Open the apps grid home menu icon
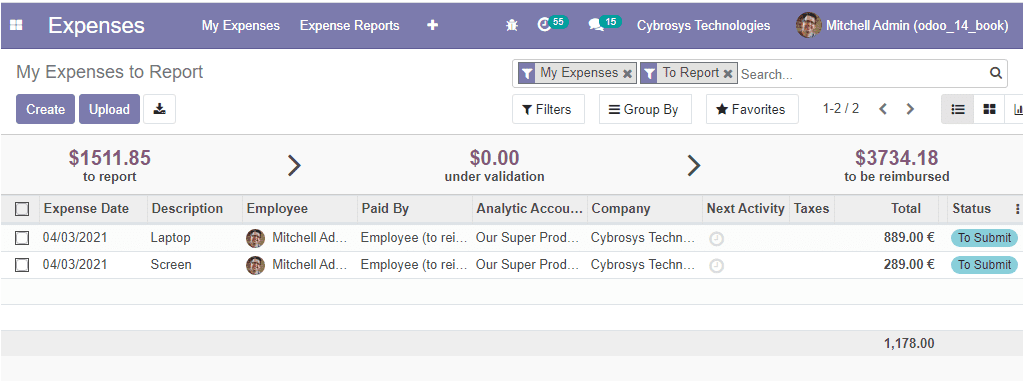 pos(16,25)
